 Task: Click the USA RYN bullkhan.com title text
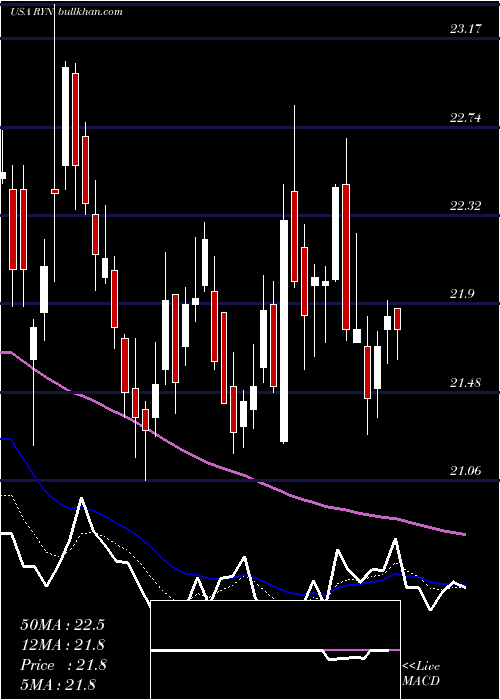pos(66,12)
